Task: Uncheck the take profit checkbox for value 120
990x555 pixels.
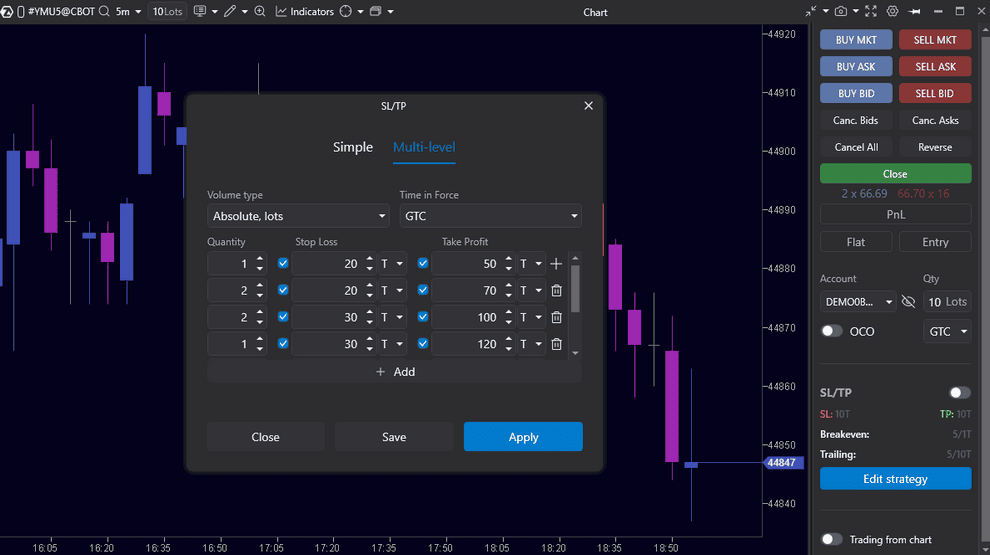Action: coord(423,343)
